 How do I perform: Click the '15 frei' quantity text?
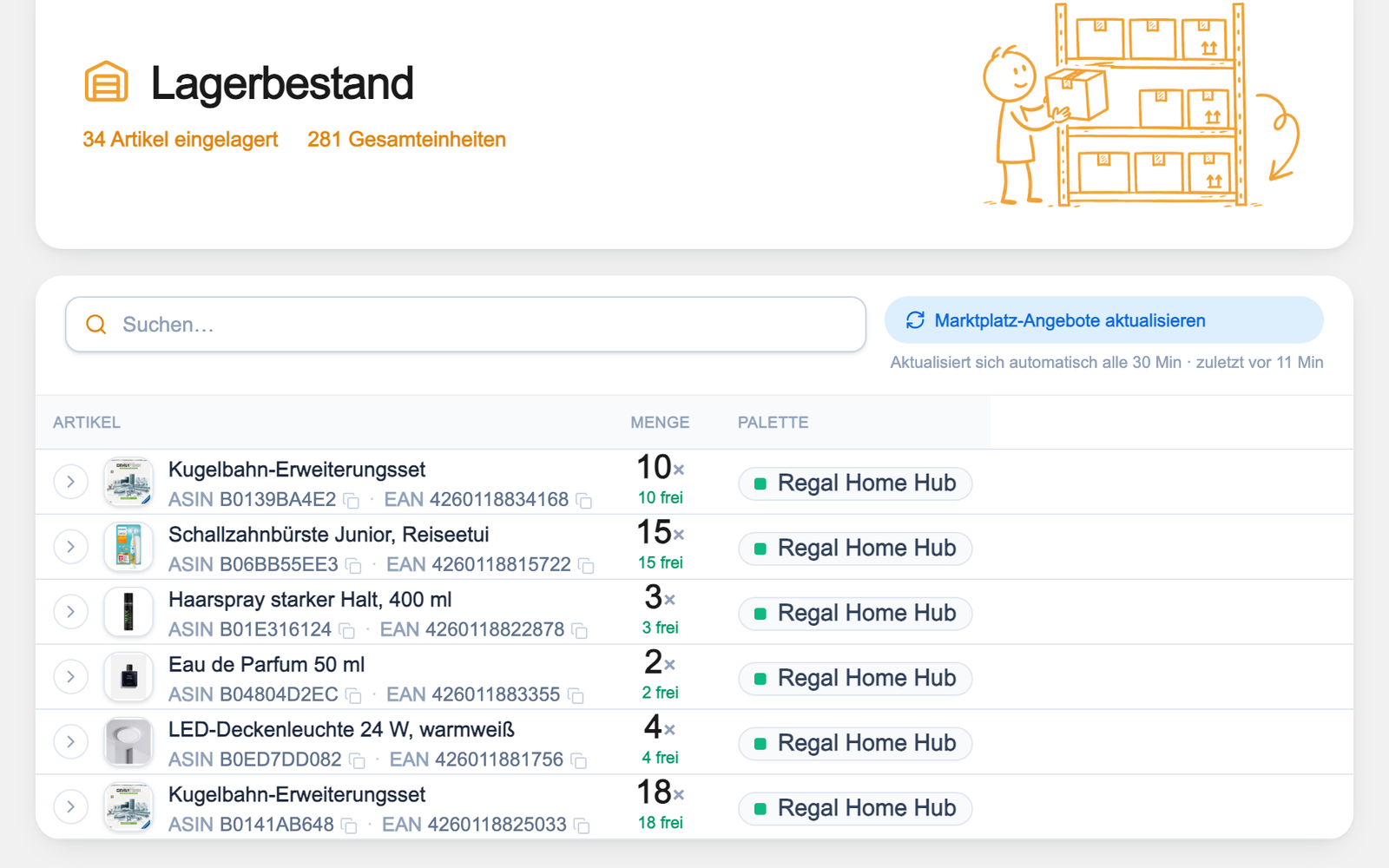click(661, 562)
